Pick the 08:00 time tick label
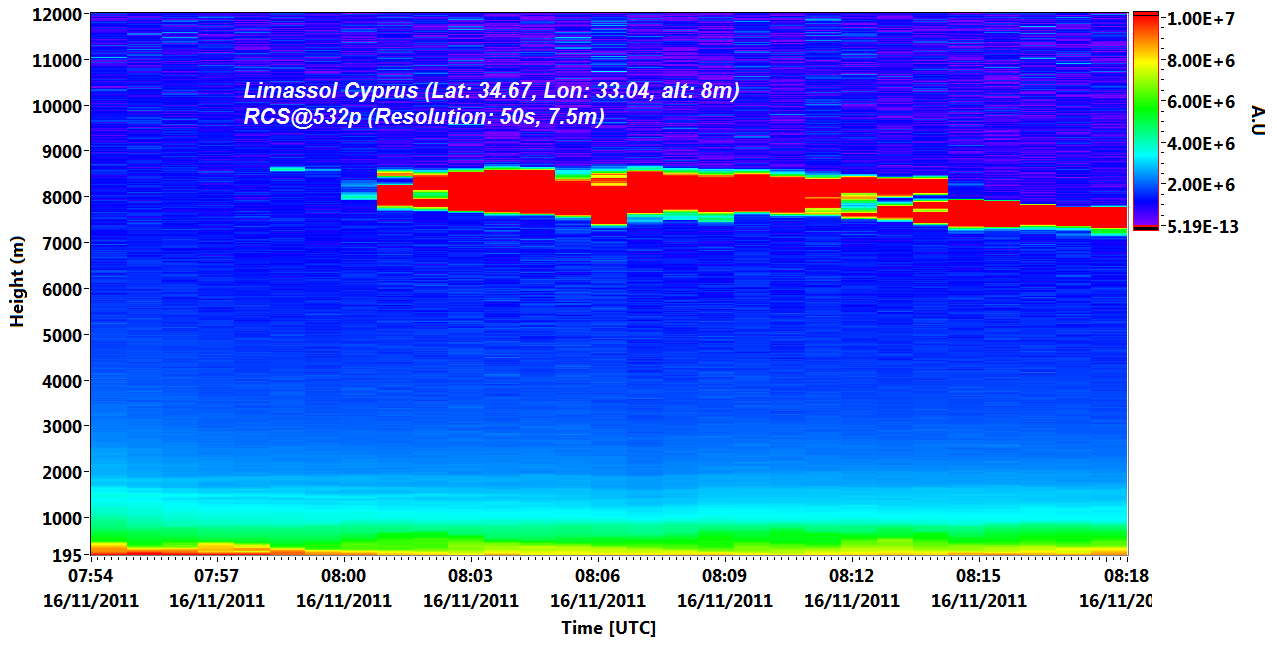This screenshot has height=649, width=1277. coord(343,577)
